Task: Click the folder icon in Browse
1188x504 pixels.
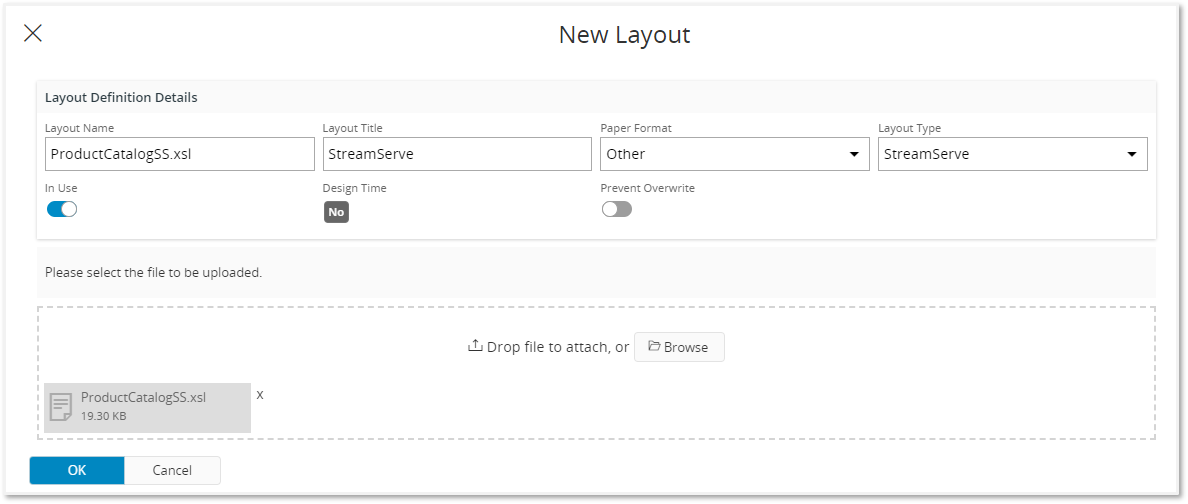Action: click(654, 346)
